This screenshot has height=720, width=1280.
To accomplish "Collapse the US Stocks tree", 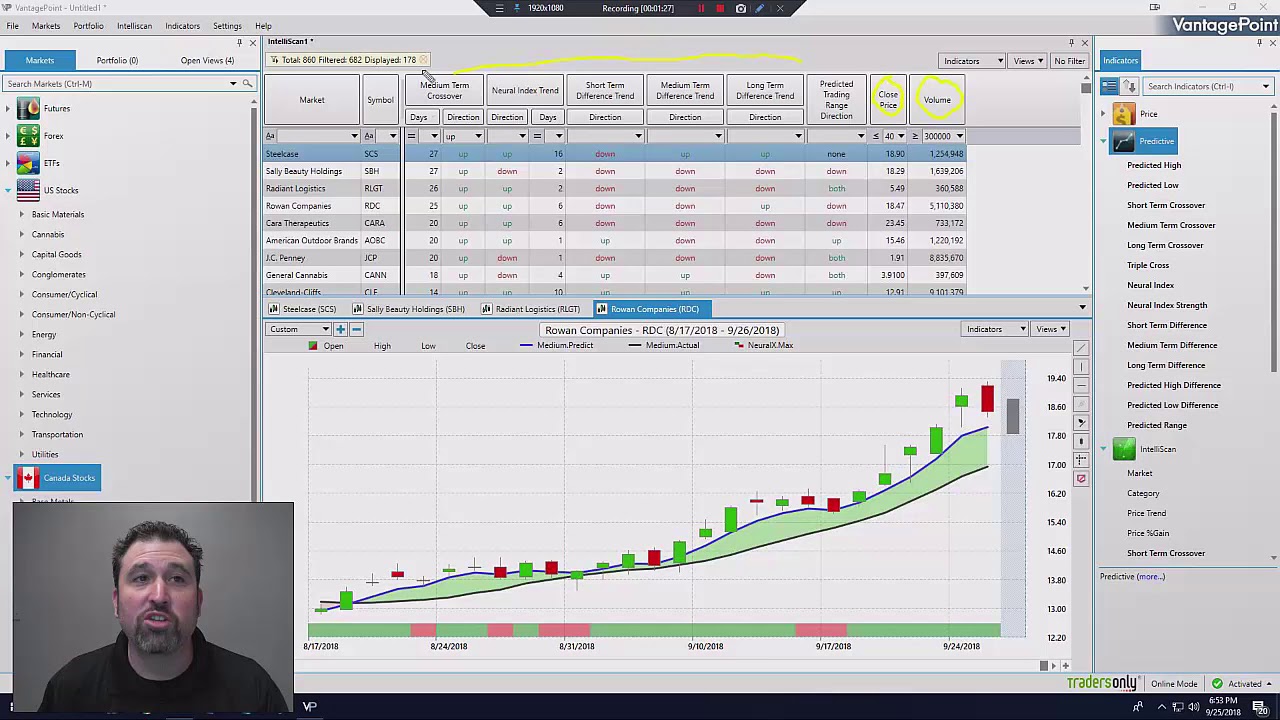I will (x=9, y=190).
